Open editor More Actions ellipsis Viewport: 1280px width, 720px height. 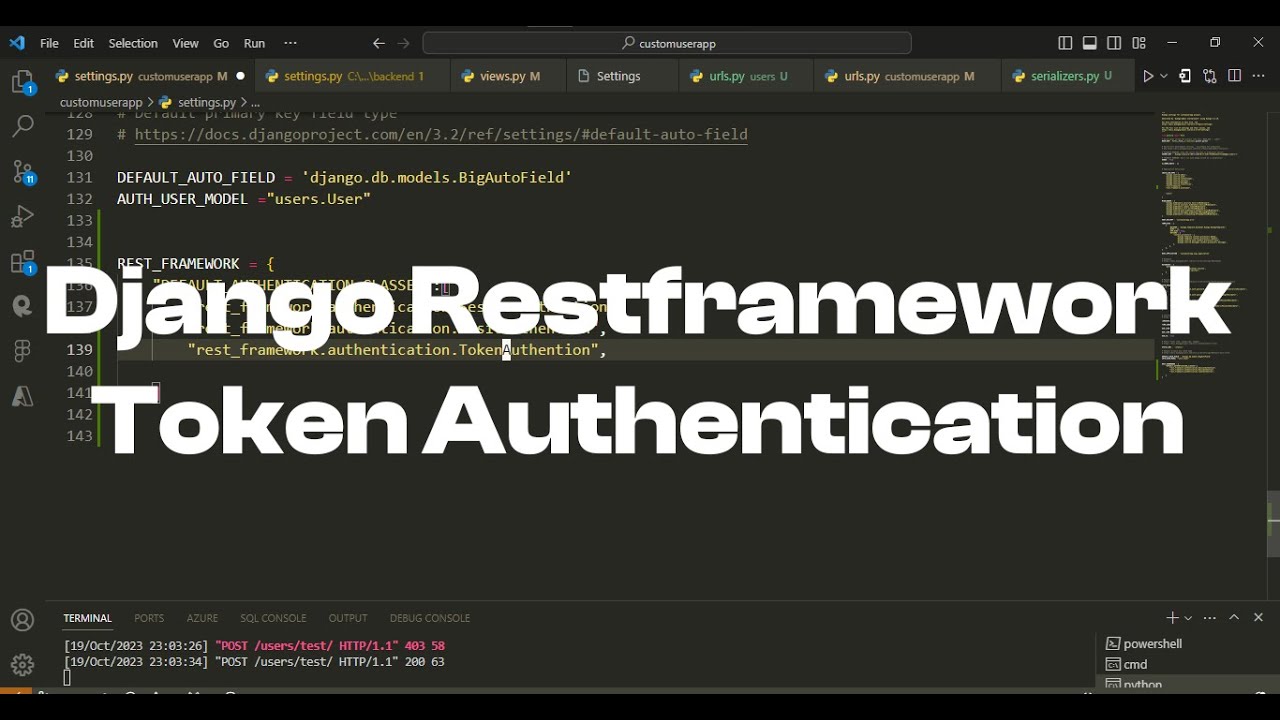coord(1259,76)
